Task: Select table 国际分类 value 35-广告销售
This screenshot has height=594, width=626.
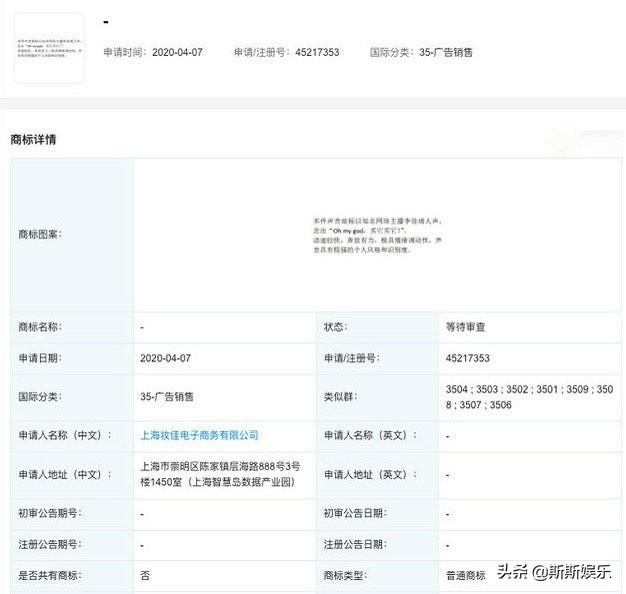Action: click(x=166, y=397)
